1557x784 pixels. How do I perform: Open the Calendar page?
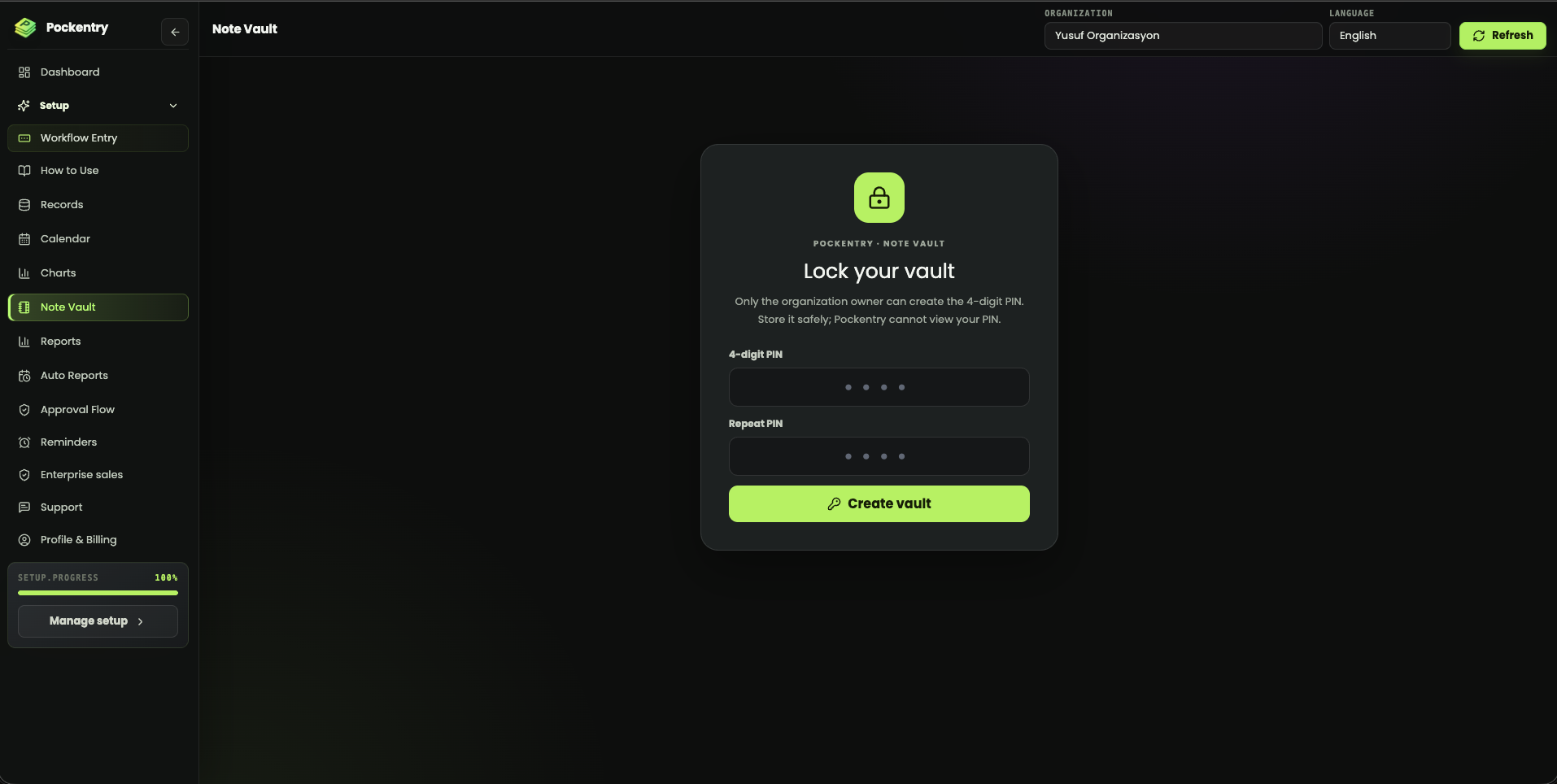coord(98,239)
